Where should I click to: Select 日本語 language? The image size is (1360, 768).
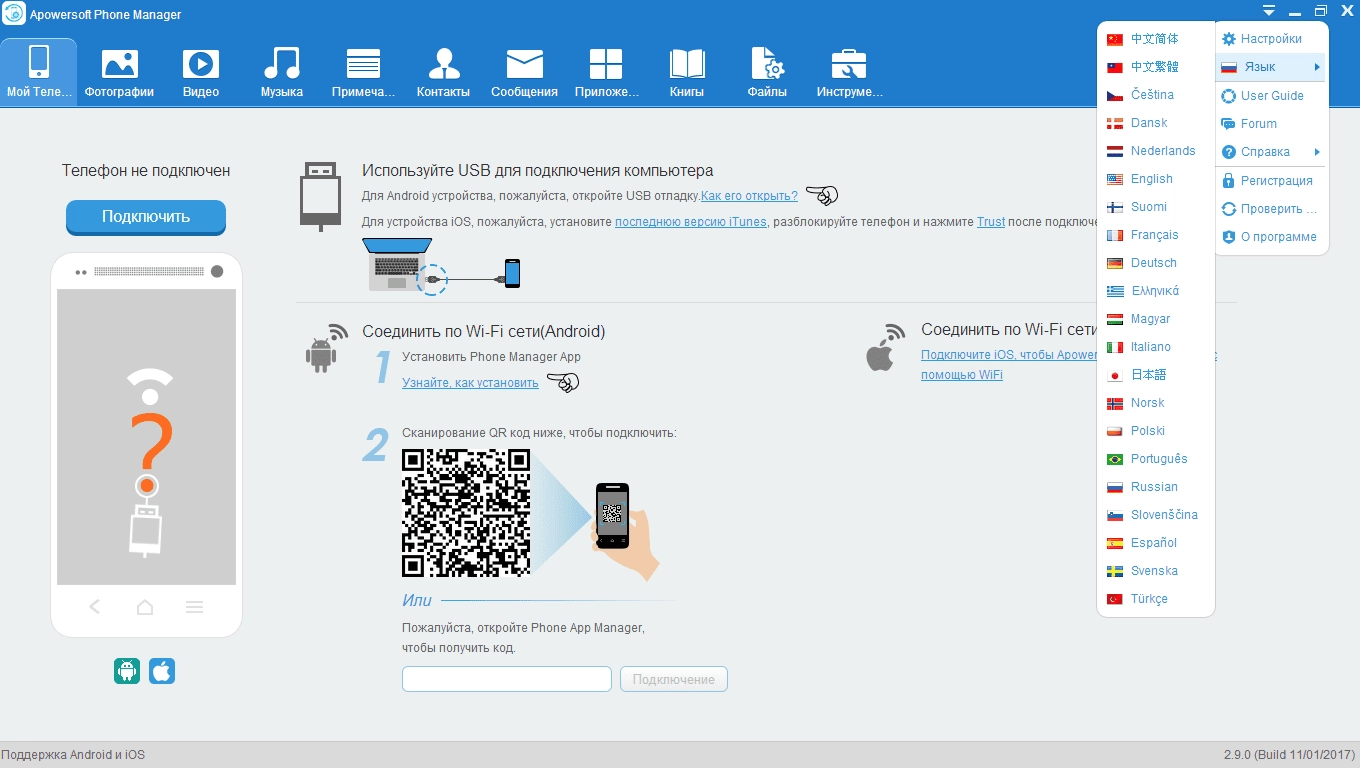[x=1155, y=375]
